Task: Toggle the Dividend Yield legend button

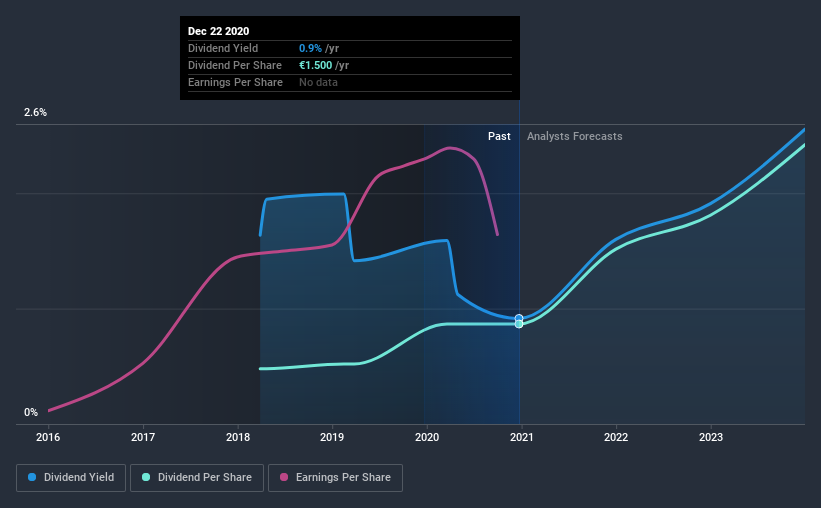Action: point(71,478)
